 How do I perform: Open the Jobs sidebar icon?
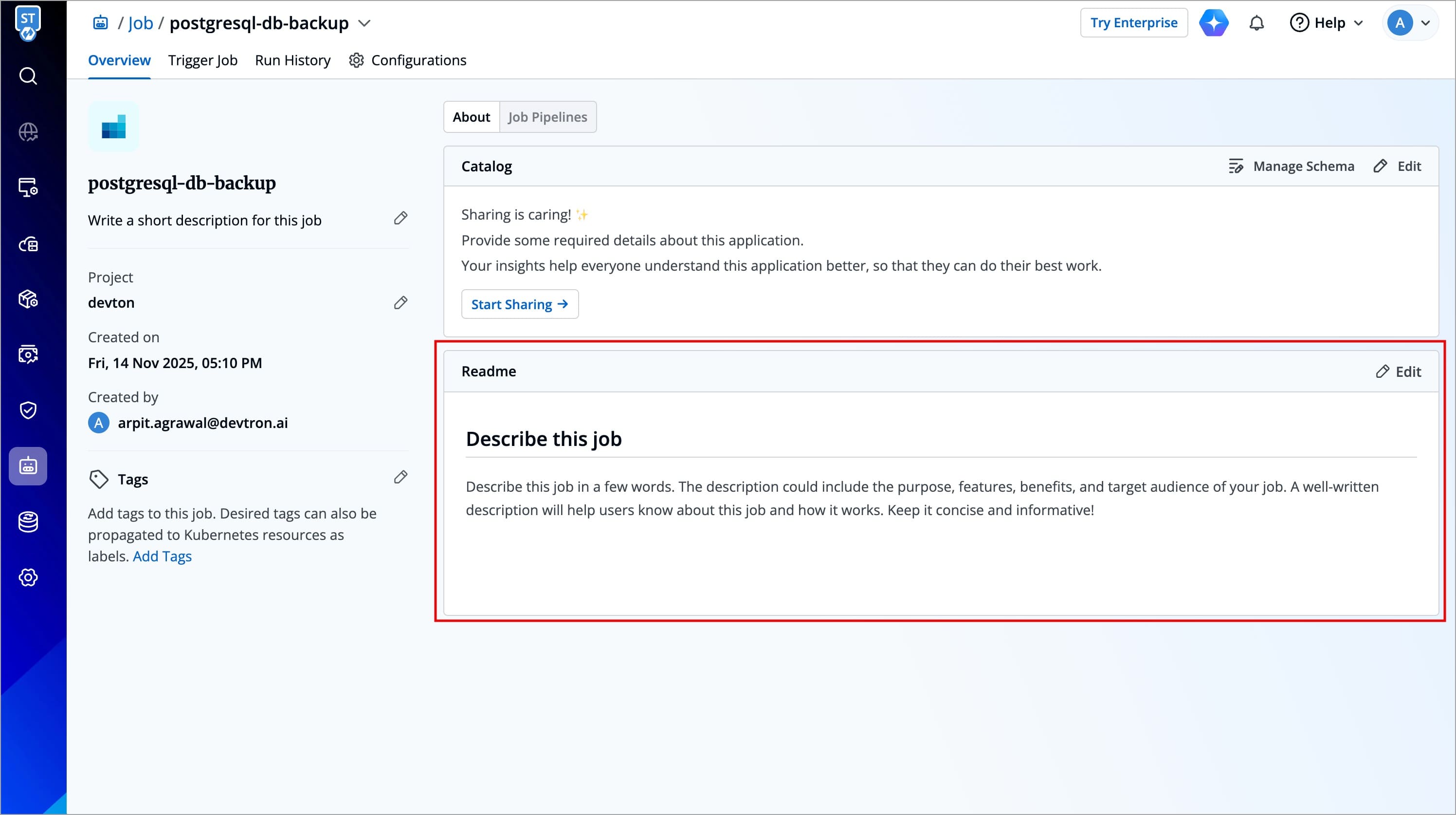coord(28,466)
